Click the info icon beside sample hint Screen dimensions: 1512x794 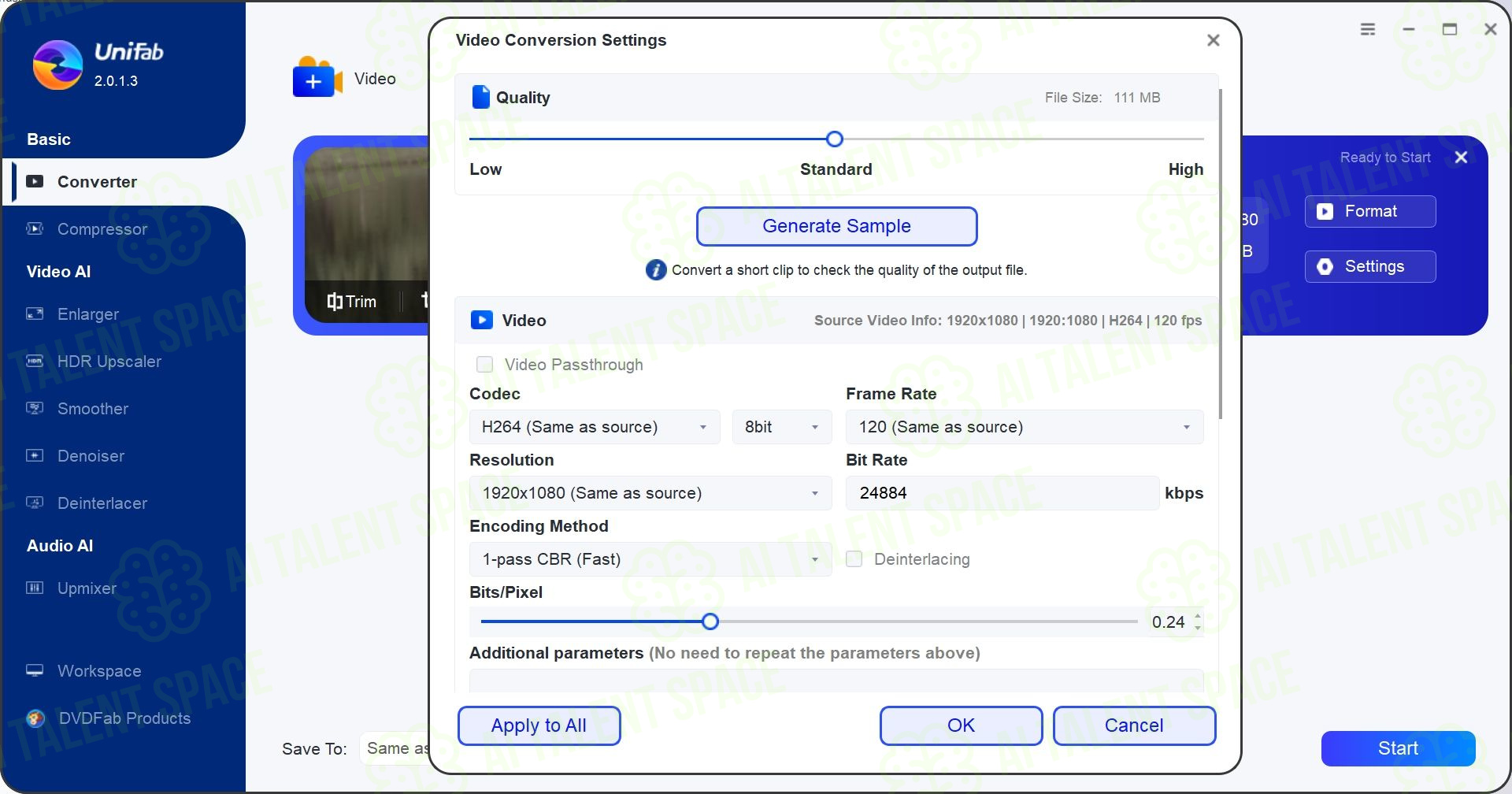click(x=656, y=270)
